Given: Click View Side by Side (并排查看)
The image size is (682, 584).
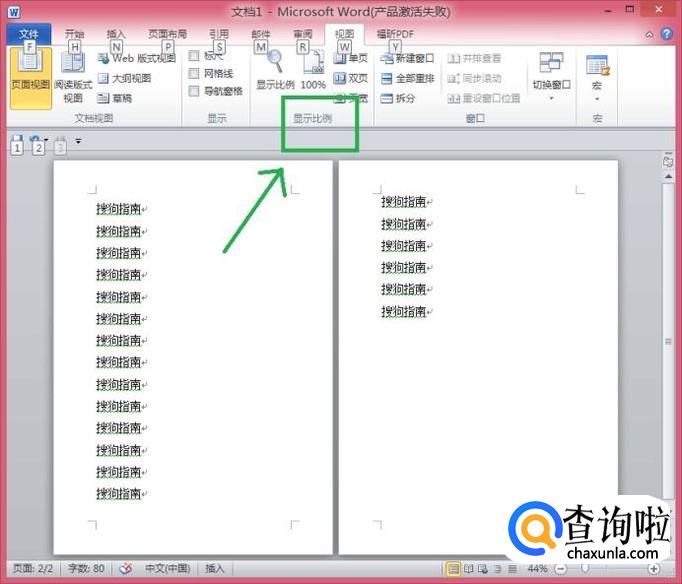Looking at the screenshot, I should pyautogui.click(x=474, y=58).
